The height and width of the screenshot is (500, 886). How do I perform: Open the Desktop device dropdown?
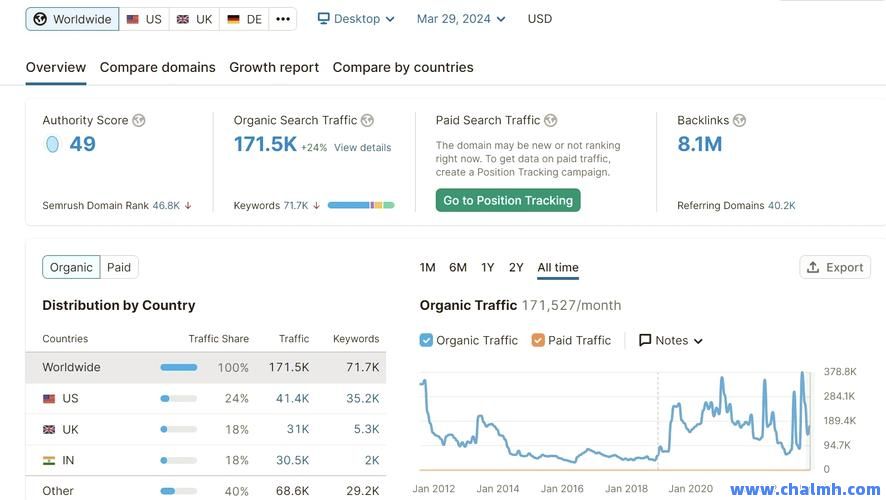coord(356,19)
